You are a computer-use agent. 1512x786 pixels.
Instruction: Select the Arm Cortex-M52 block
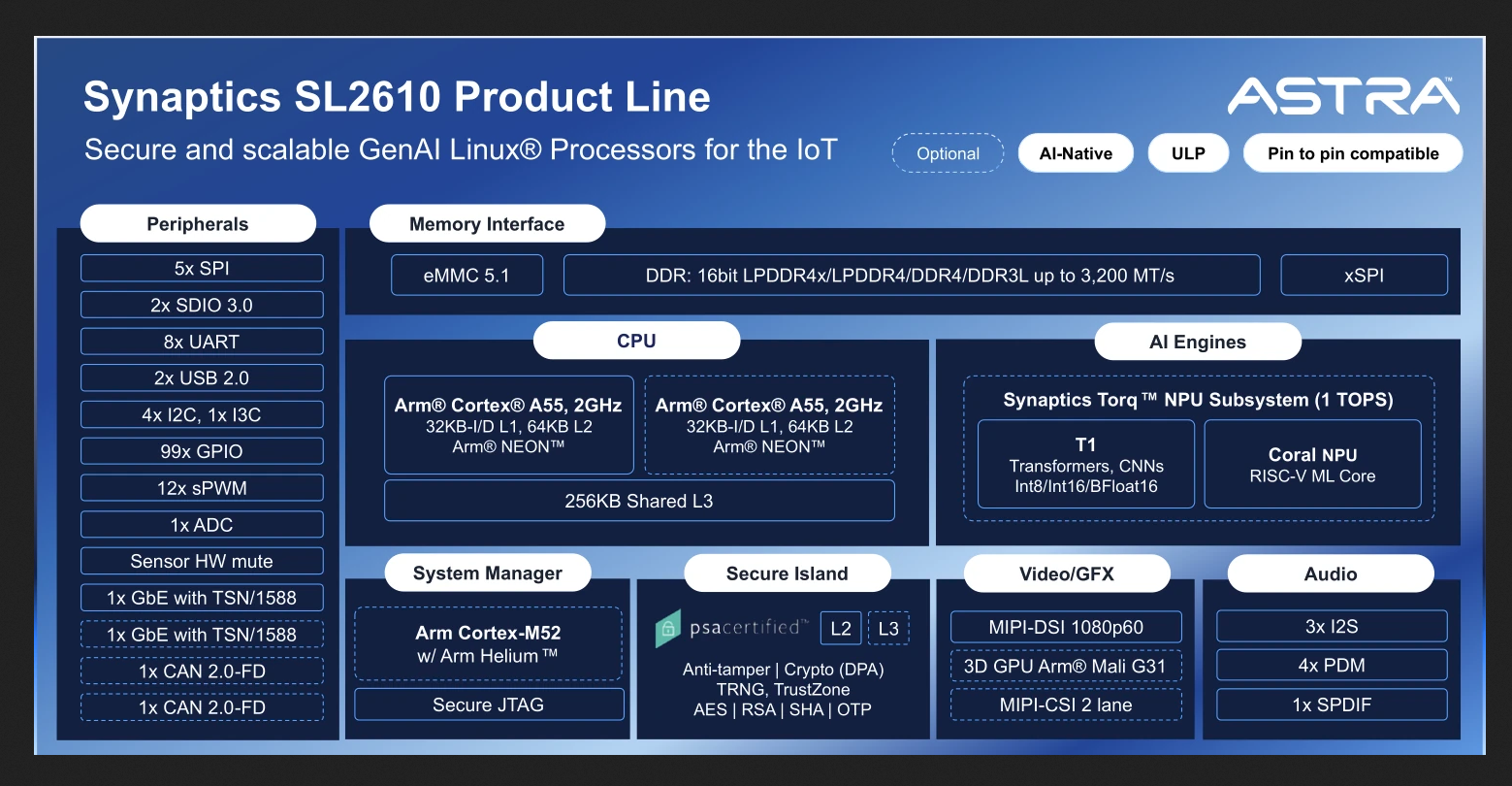click(x=488, y=643)
